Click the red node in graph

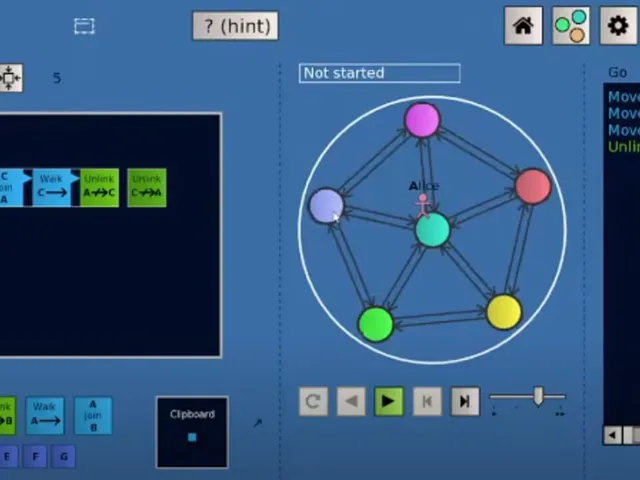[x=533, y=186]
